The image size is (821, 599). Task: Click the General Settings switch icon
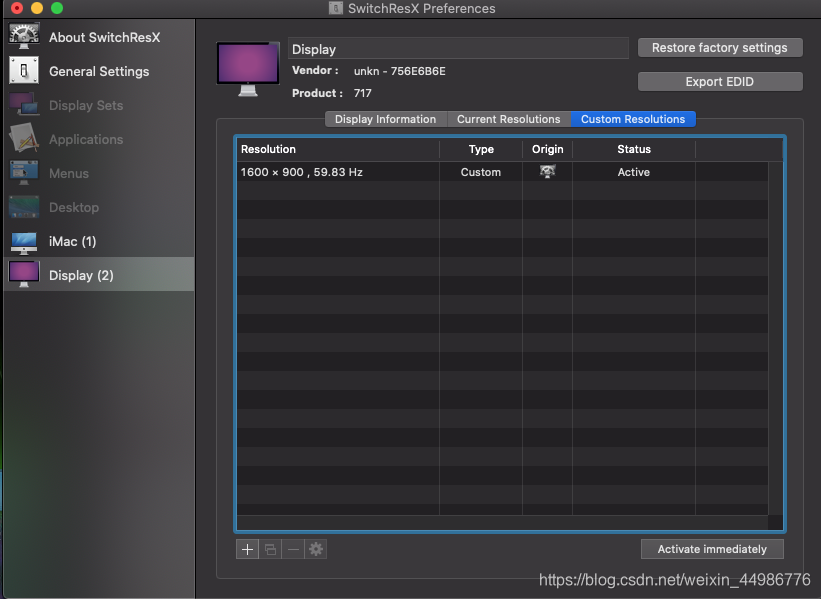coord(24,71)
